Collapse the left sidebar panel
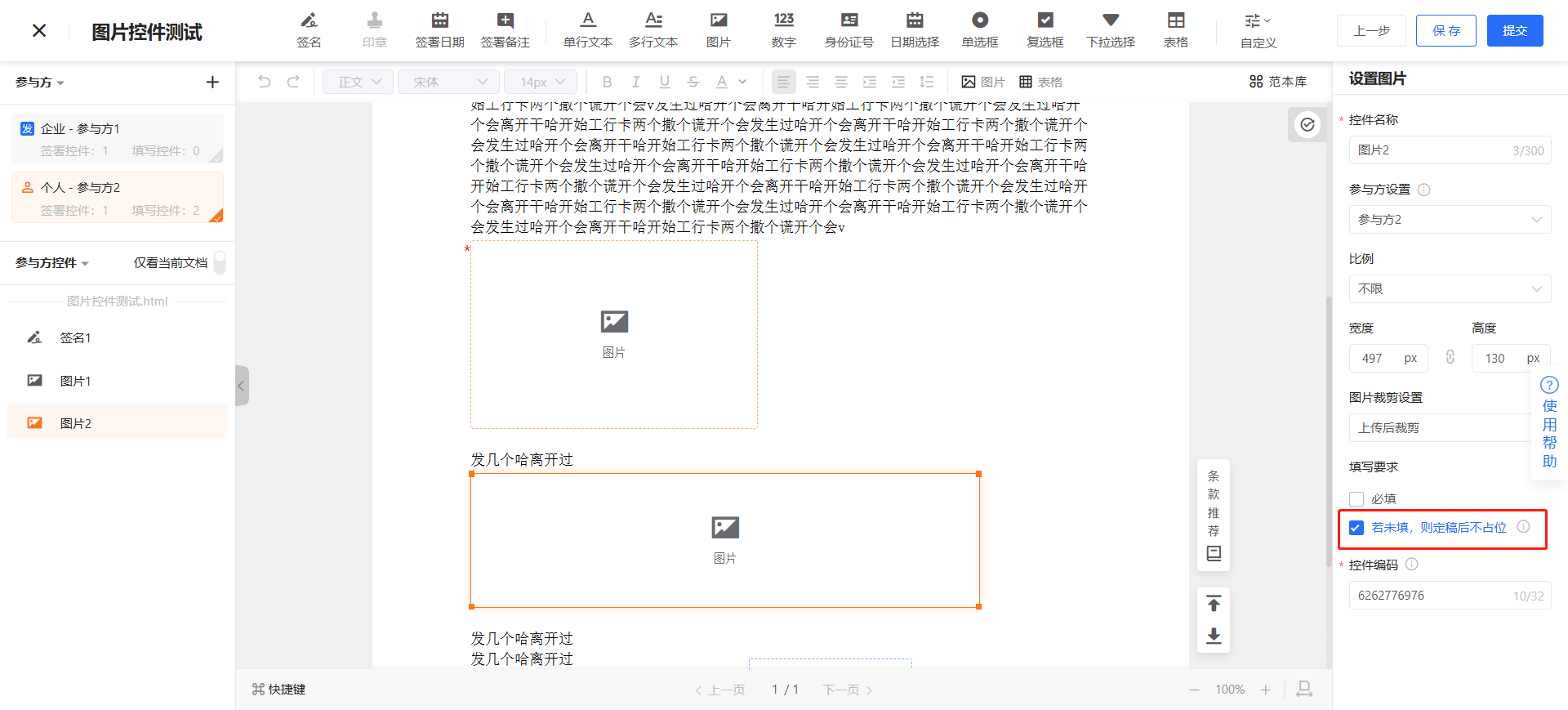The image size is (1568, 710). click(x=242, y=386)
